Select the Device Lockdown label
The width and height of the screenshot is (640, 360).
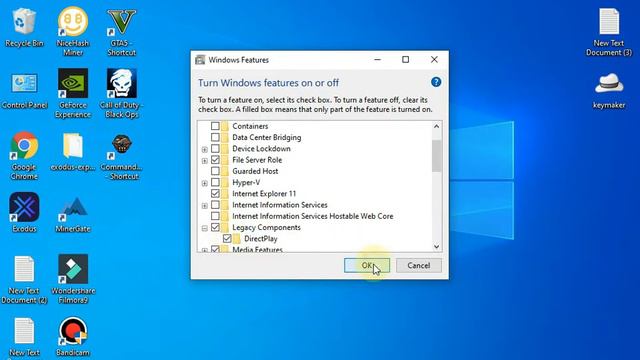(x=261, y=149)
